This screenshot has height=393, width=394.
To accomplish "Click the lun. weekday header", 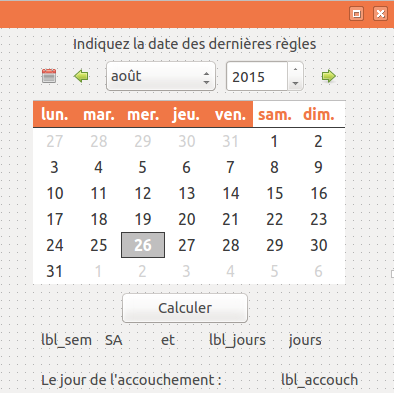I will (x=54, y=114).
